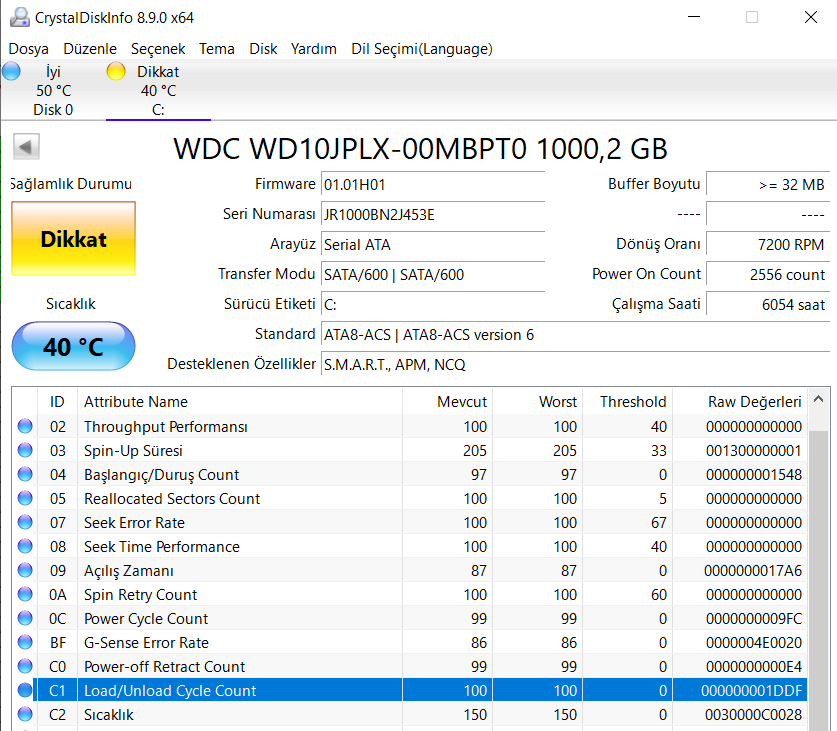Select the yellow Dikkat status orb for C:

(116, 71)
